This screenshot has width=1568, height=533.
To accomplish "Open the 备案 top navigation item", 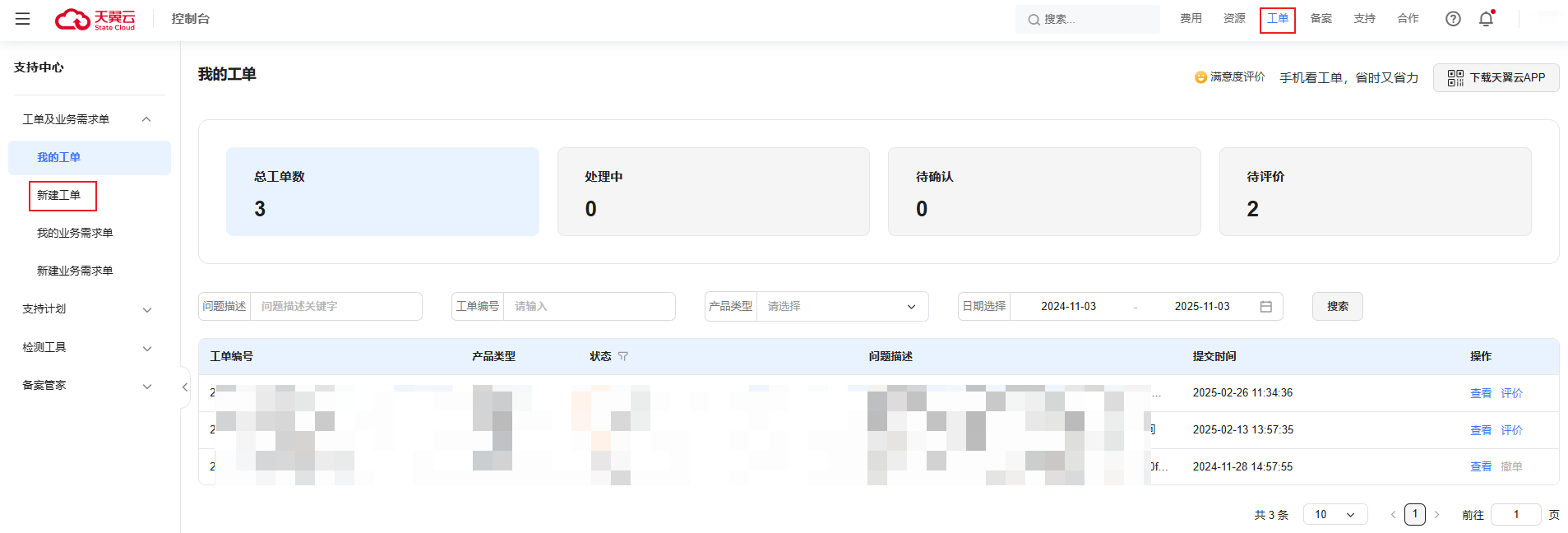I will (x=1321, y=19).
